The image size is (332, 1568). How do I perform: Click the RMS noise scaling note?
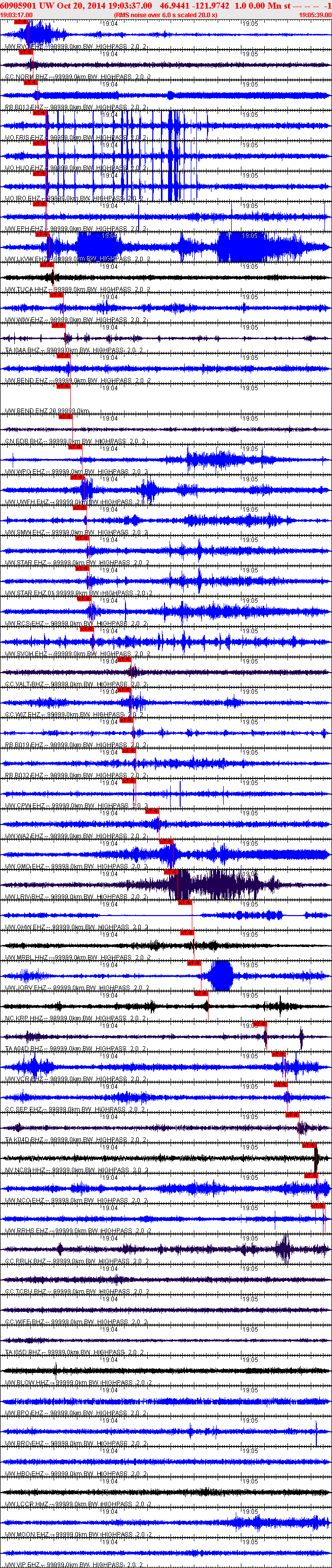165,15
